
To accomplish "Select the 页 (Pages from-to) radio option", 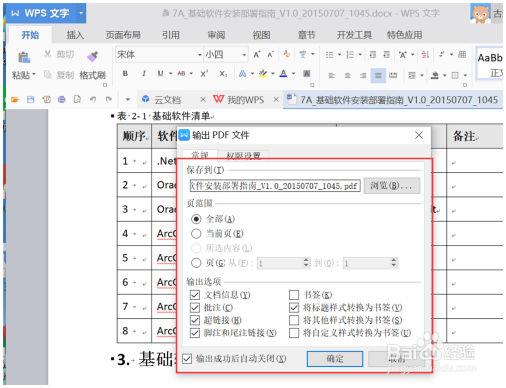I will pos(196,263).
